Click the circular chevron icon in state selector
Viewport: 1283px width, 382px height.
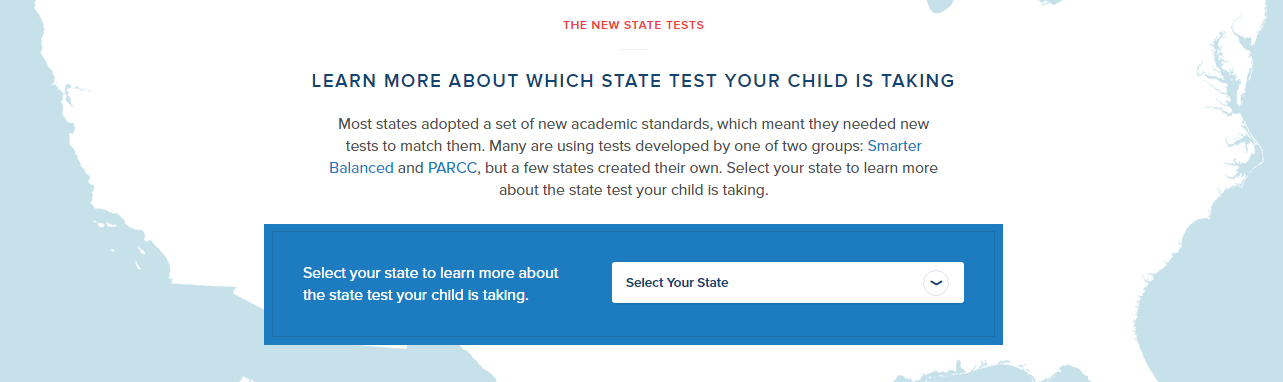[935, 283]
